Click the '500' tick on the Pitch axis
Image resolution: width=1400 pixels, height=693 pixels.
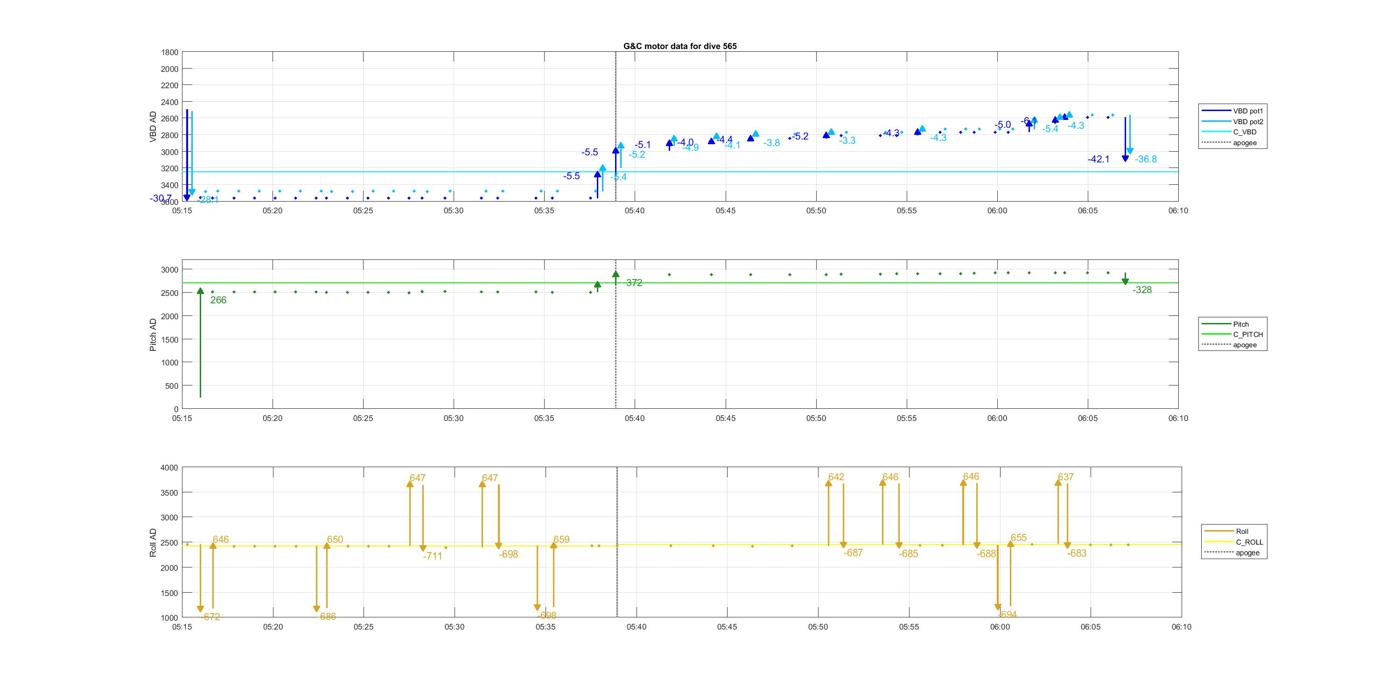point(172,386)
